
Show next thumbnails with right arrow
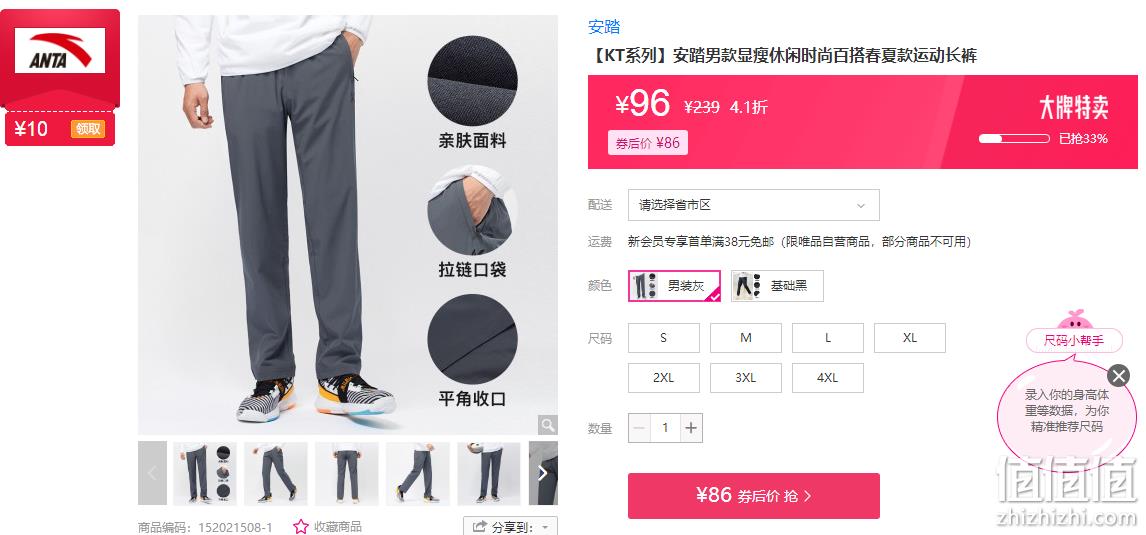coord(543,473)
